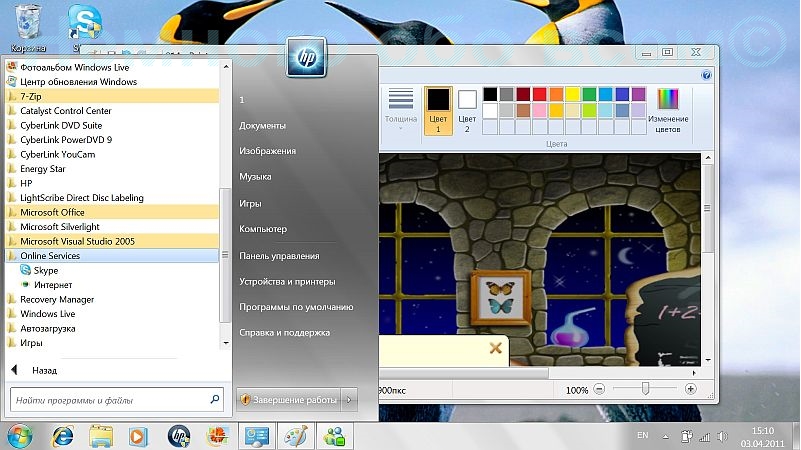801x450 pixels.
Task: Click the EN input language indicator
Action: [x=643, y=436]
